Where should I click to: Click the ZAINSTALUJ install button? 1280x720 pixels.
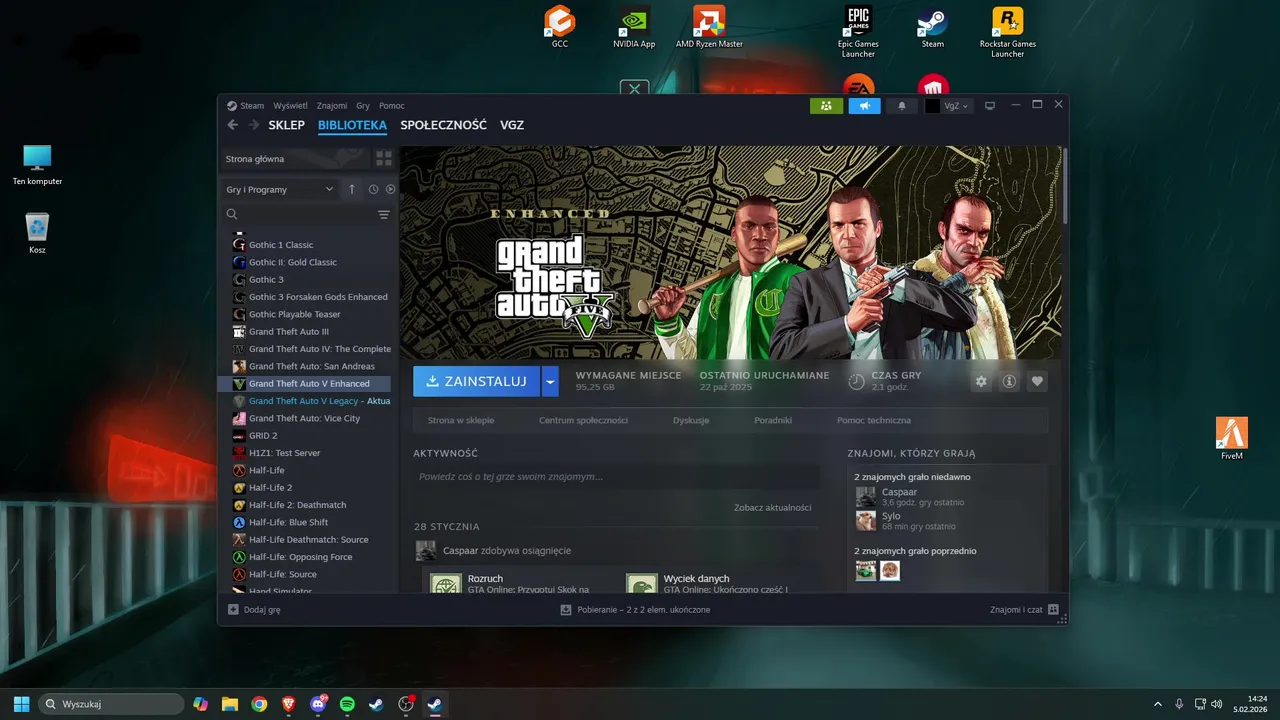(477, 381)
